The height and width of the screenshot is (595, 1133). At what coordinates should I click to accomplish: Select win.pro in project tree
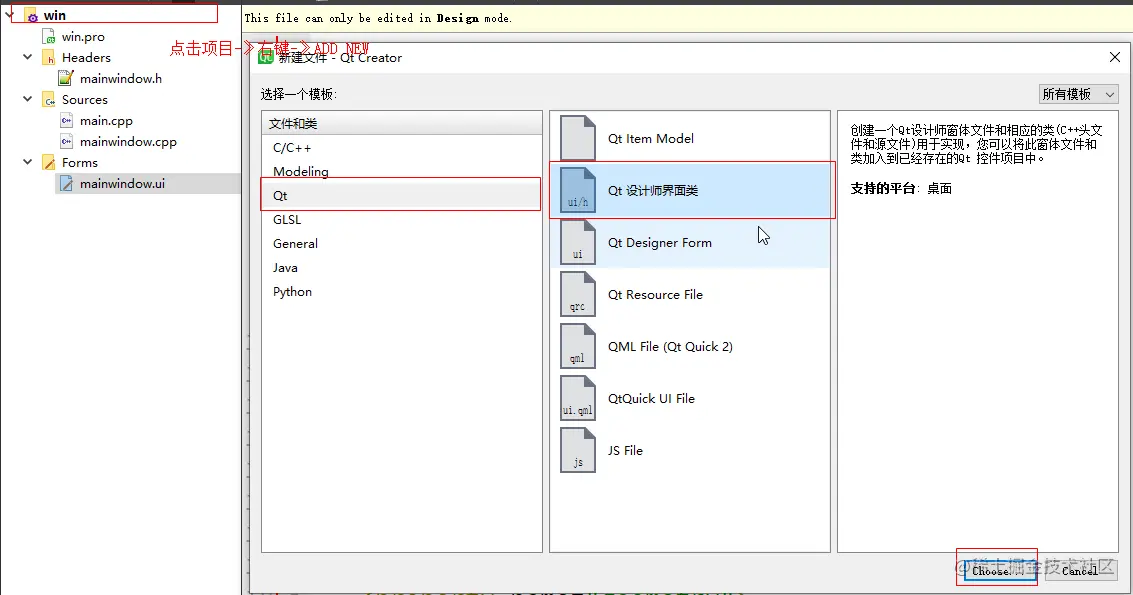[83, 36]
